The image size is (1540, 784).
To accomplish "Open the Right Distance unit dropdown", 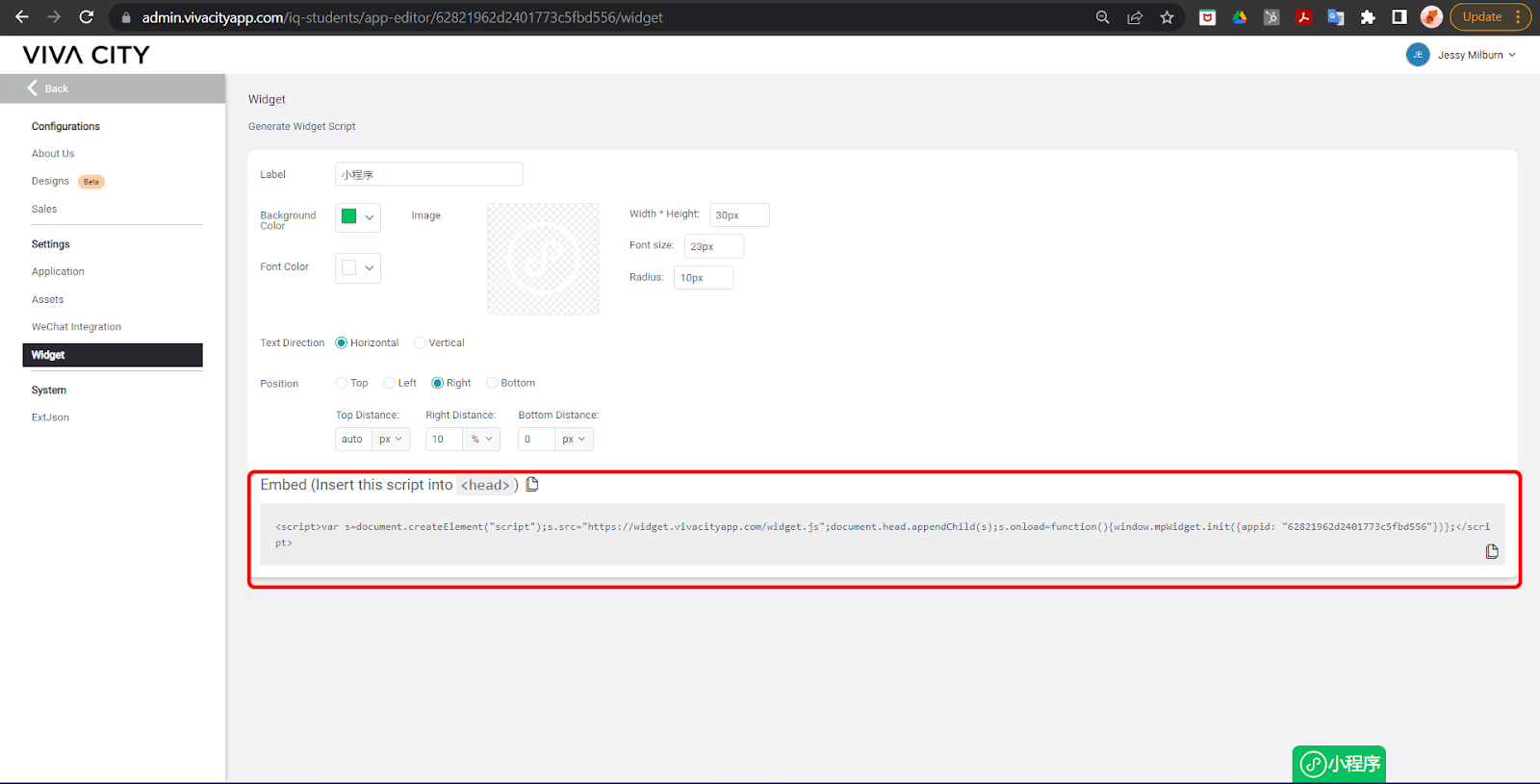I will point(481,439).
